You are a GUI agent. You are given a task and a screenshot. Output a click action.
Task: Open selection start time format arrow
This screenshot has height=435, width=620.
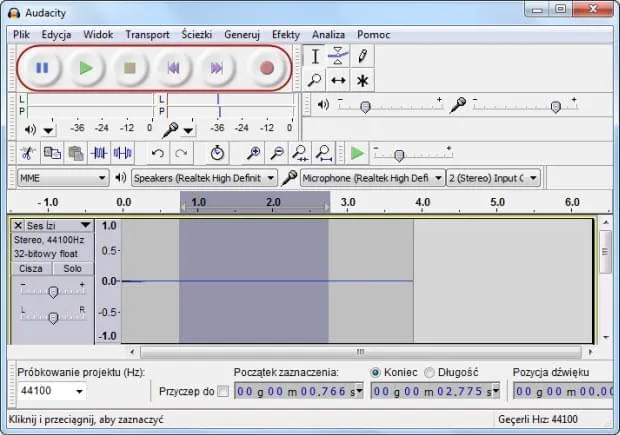click(x=359, y=391)
